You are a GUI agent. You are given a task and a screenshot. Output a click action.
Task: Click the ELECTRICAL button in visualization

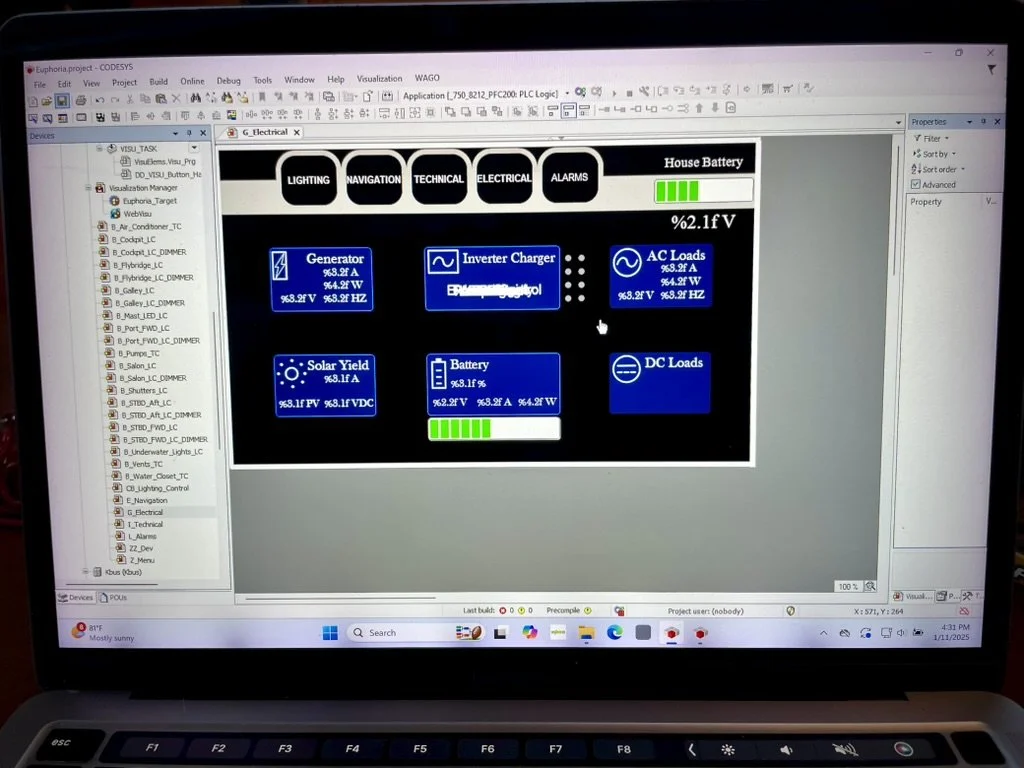pos(504,178)
